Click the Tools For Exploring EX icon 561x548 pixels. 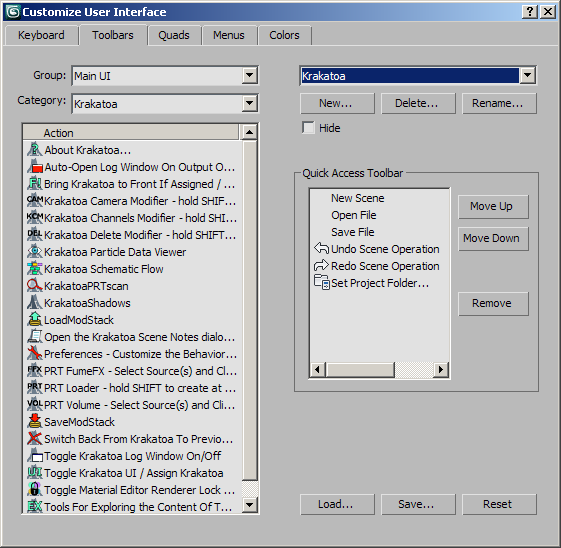[35, 507]
